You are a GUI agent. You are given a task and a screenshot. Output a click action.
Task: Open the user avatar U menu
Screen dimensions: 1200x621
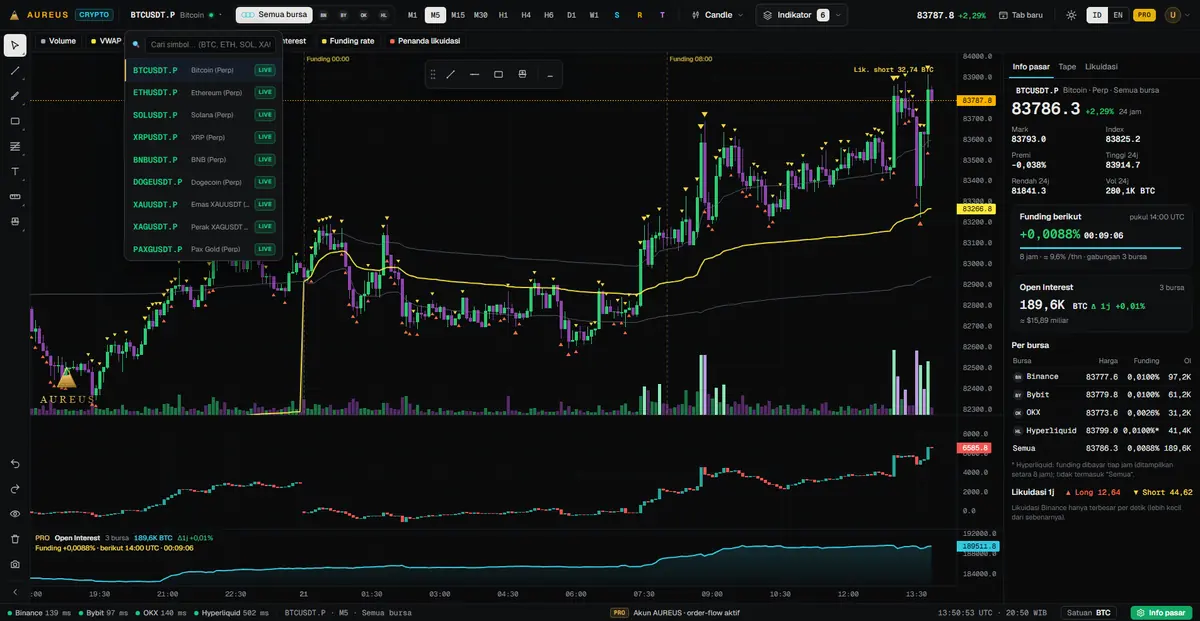point(1171,15)
